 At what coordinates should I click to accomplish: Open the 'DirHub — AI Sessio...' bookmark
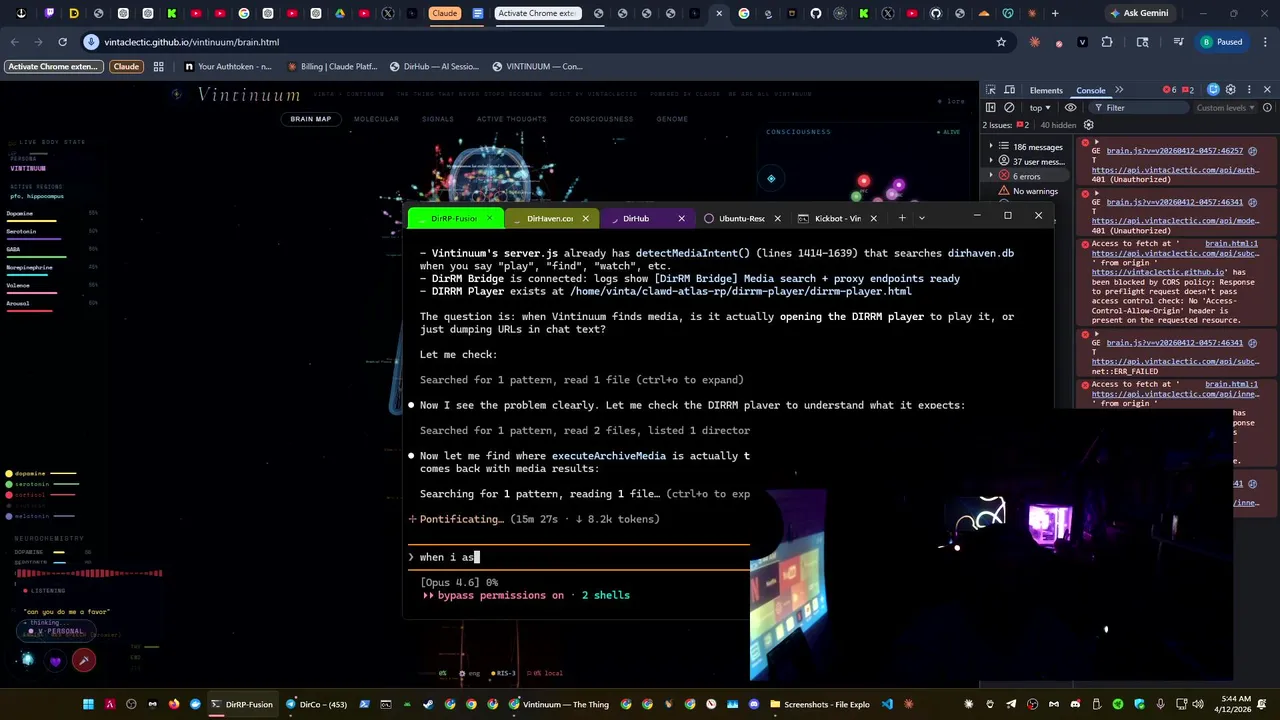point(434,66)
